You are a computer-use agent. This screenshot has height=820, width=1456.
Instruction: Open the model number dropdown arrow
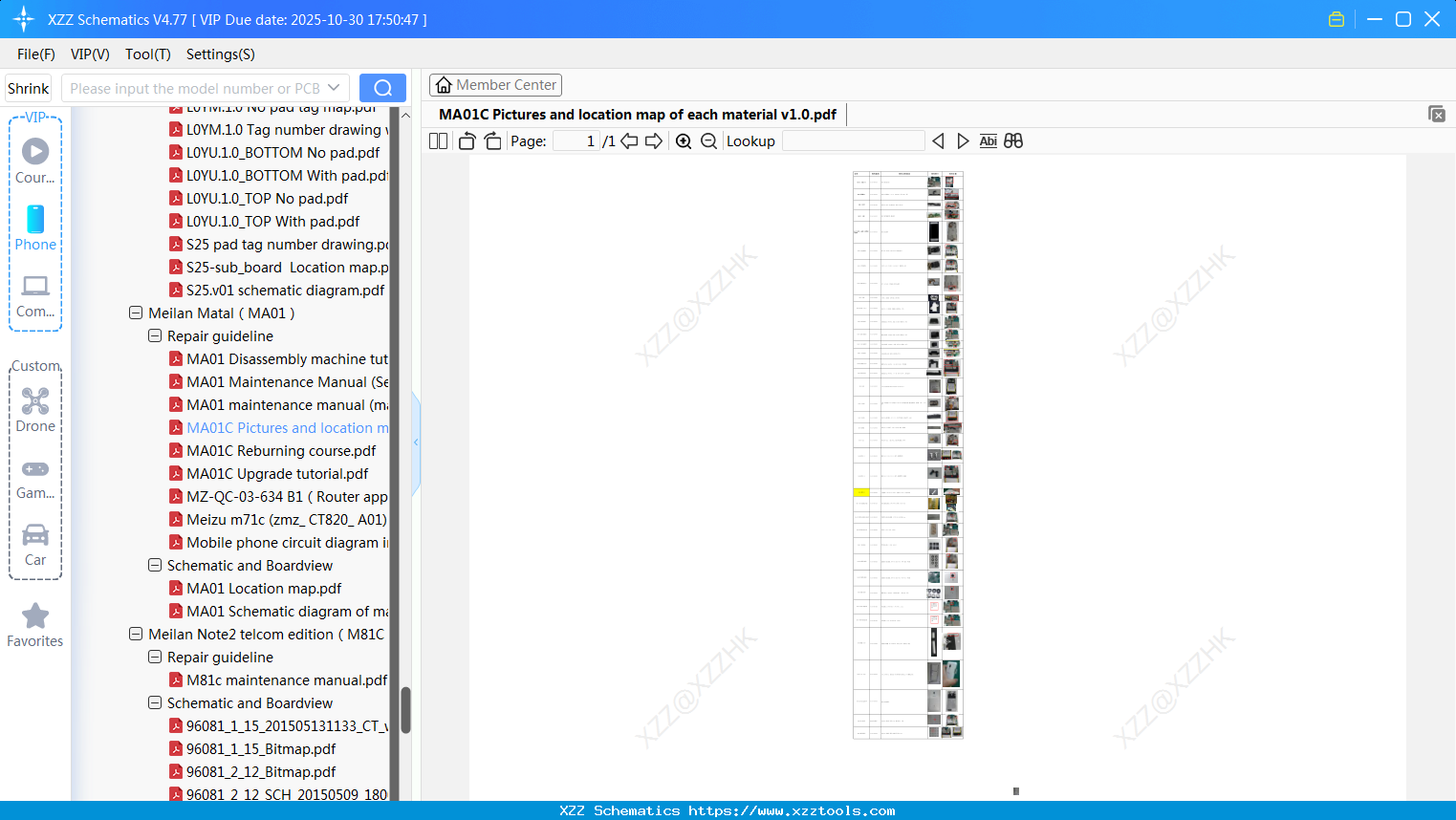(x=334, y=88)
